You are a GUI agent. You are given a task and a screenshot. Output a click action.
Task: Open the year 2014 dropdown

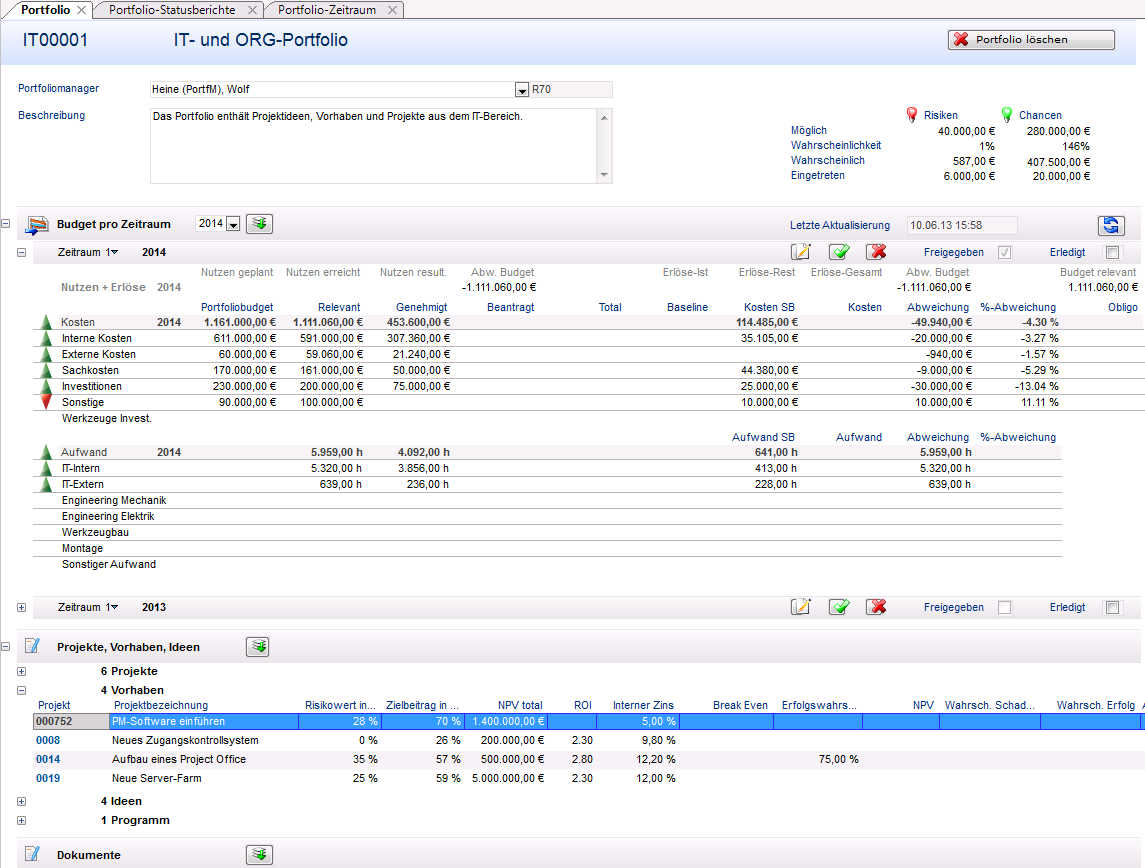pyautogui.click(x=233, y=225)
